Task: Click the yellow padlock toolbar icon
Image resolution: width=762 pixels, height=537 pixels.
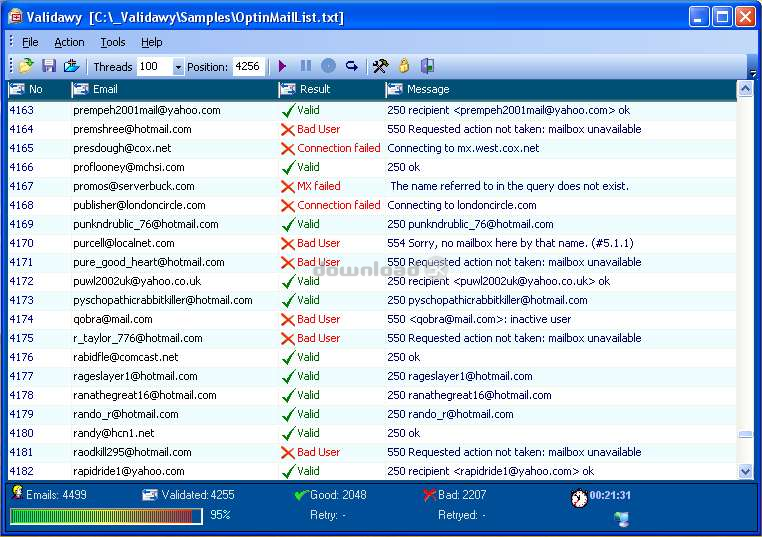Action: click(x=404, y=67)
